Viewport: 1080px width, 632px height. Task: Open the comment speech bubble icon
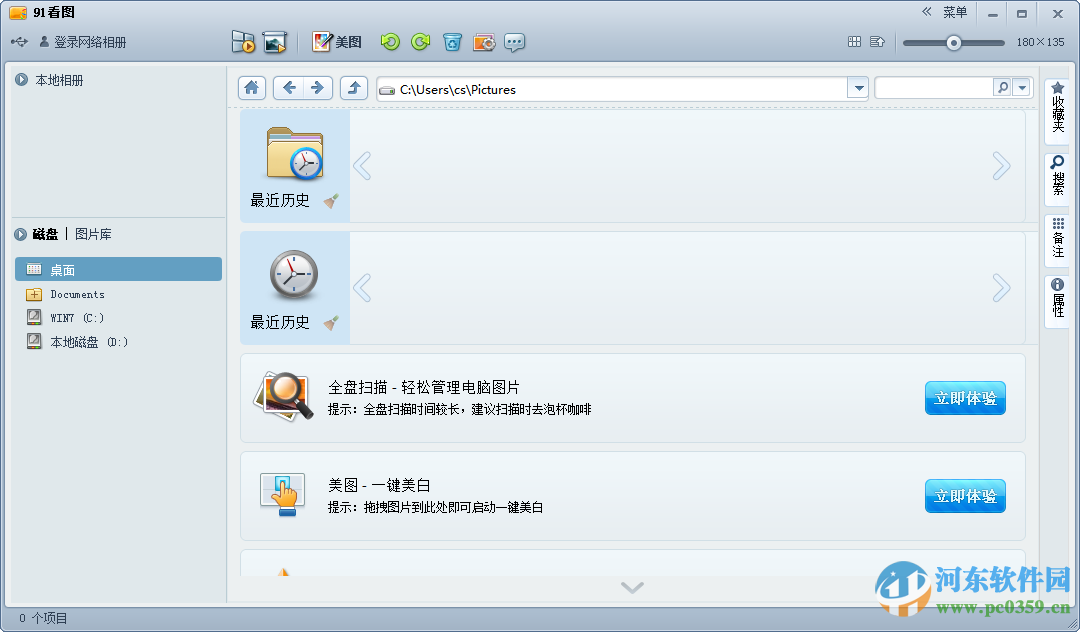pyautogui.click(x=515, y=42)
